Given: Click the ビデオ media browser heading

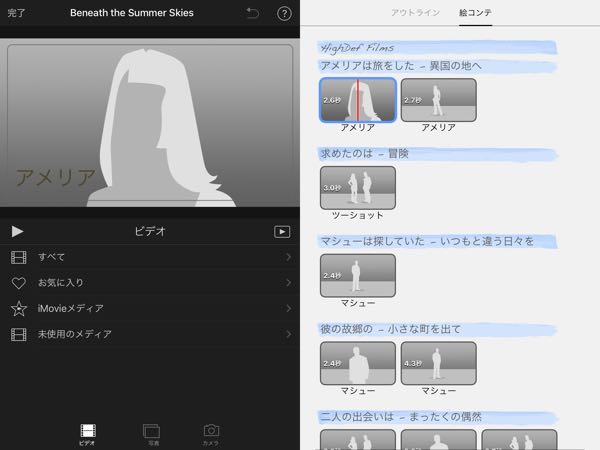Looking at the screenshot, I should click(150, 232).
